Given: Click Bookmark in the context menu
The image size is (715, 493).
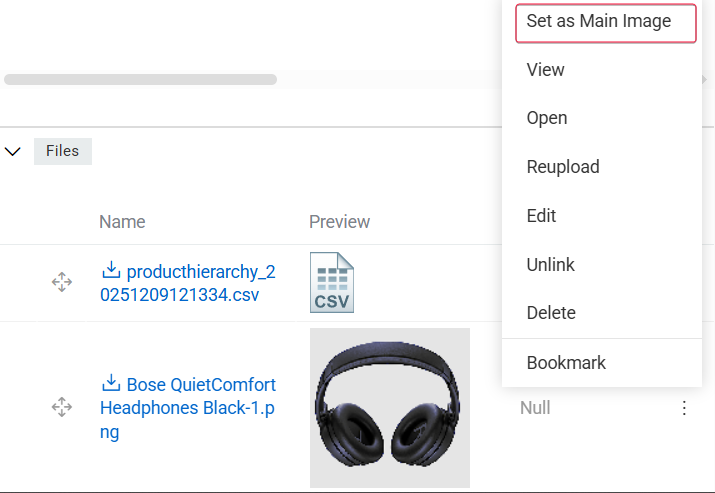Looking at the screenshot, I should click(x=566, y=363).
